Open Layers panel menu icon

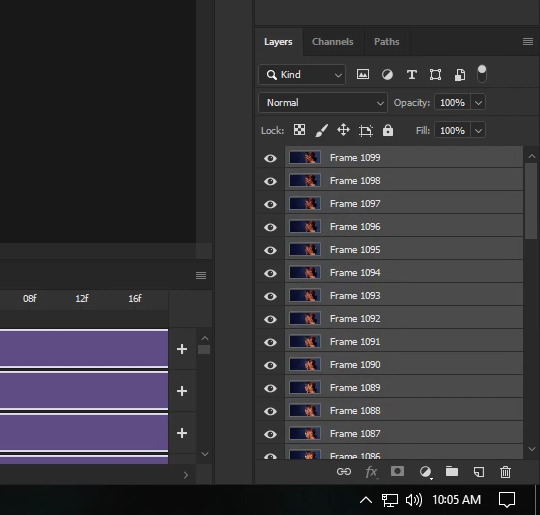(x=528, y=42)
